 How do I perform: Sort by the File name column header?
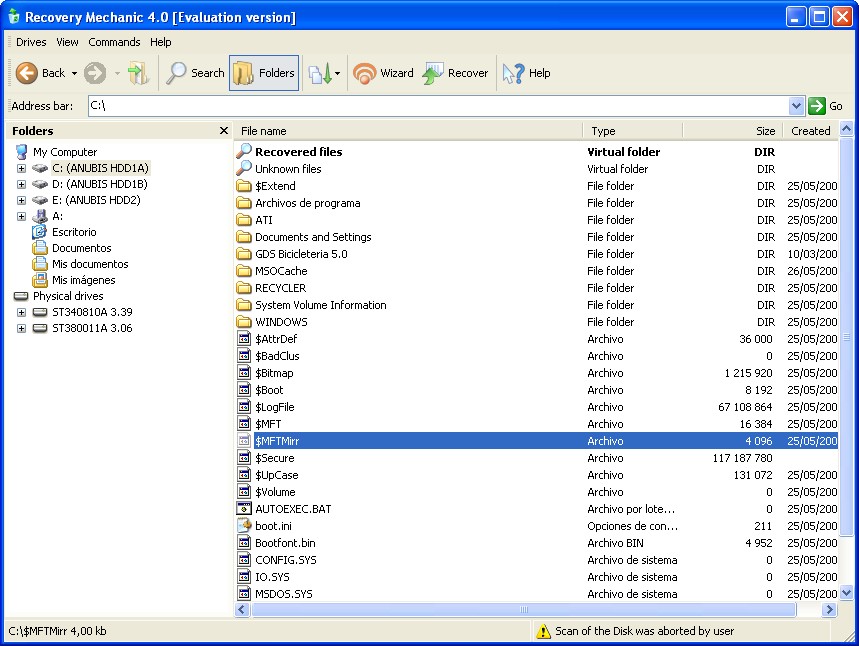click(x=409, y=131)
